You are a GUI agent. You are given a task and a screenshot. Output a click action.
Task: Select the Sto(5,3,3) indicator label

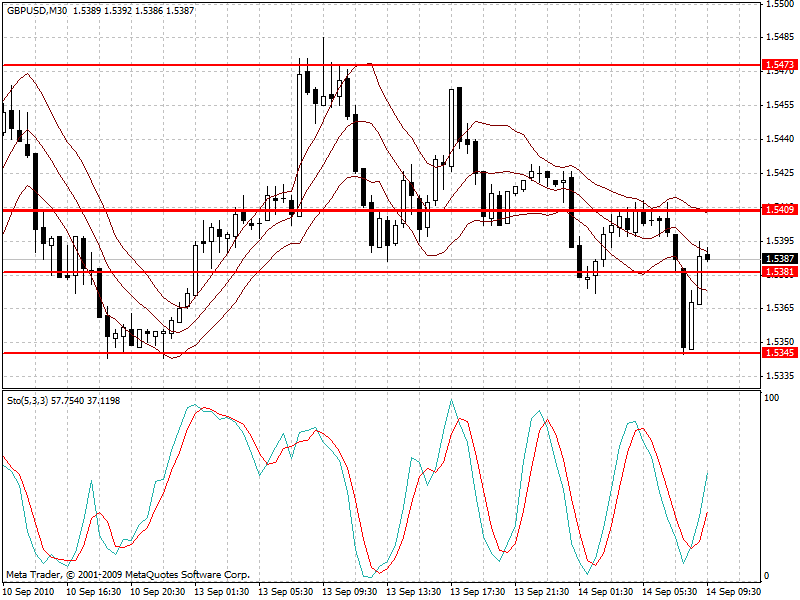click(x=29, y=400)
